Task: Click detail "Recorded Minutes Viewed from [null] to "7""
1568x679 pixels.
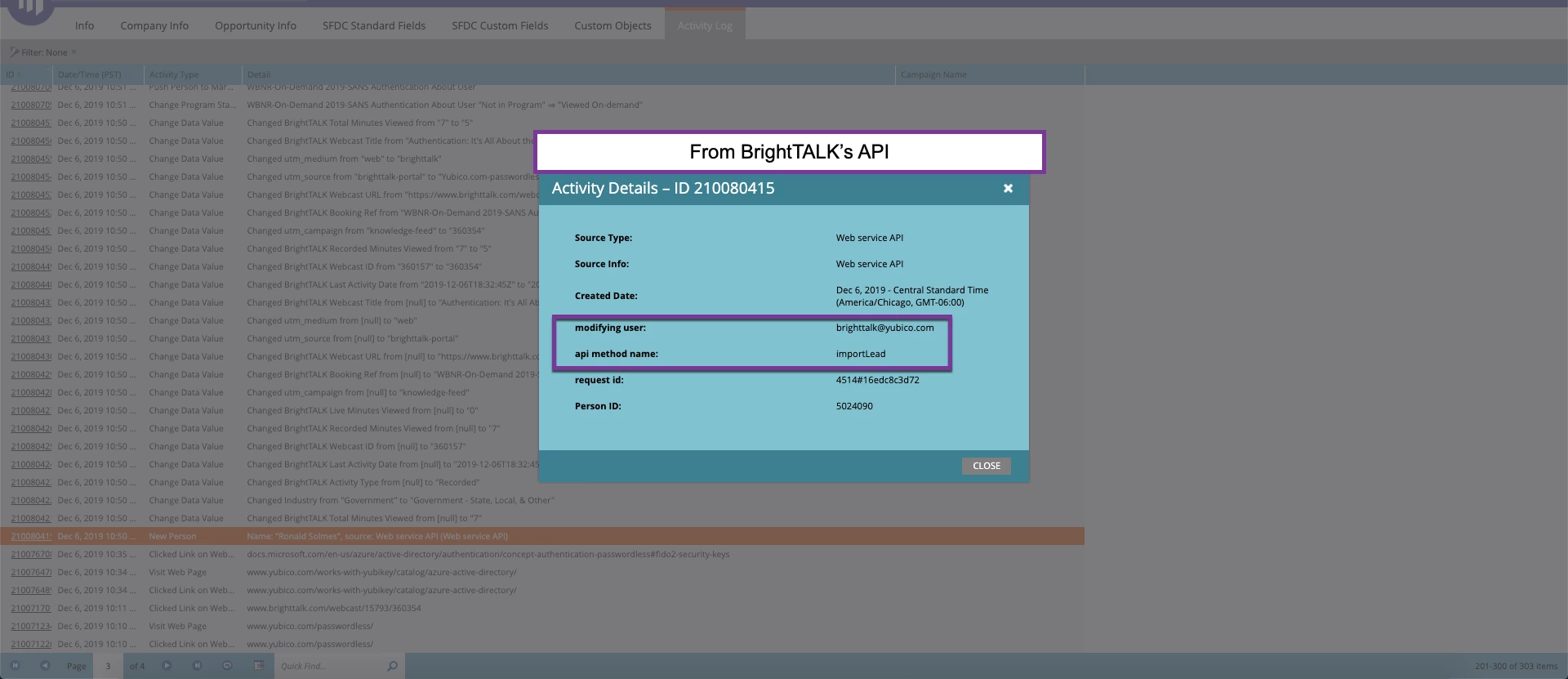Action: pos(373,428)
